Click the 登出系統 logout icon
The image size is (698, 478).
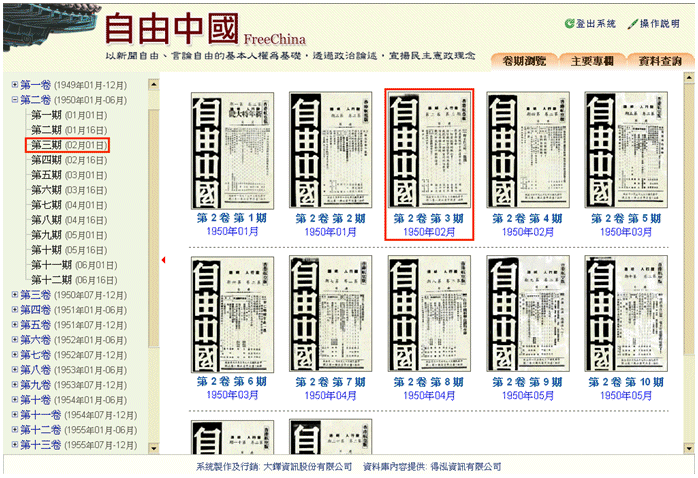click(569, 24)
